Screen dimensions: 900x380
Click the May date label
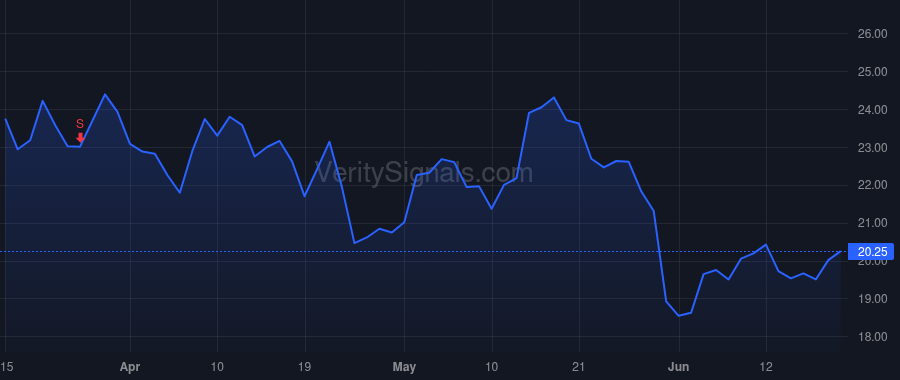[x=405, y=367]
